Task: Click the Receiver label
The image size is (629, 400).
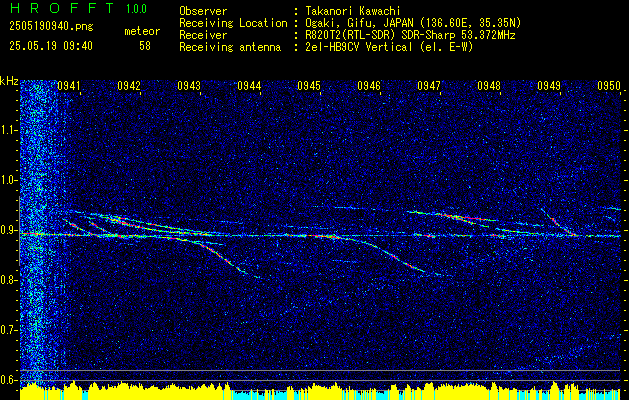Action: [x=203, y=35]
